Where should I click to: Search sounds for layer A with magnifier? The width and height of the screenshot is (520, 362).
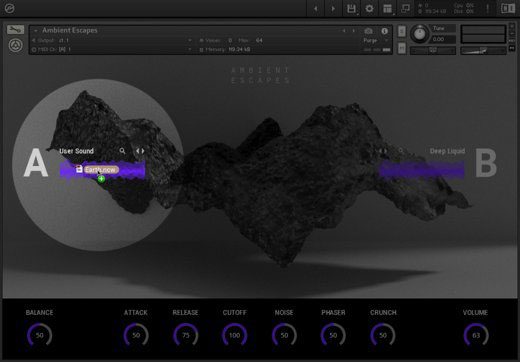(122, 151)
